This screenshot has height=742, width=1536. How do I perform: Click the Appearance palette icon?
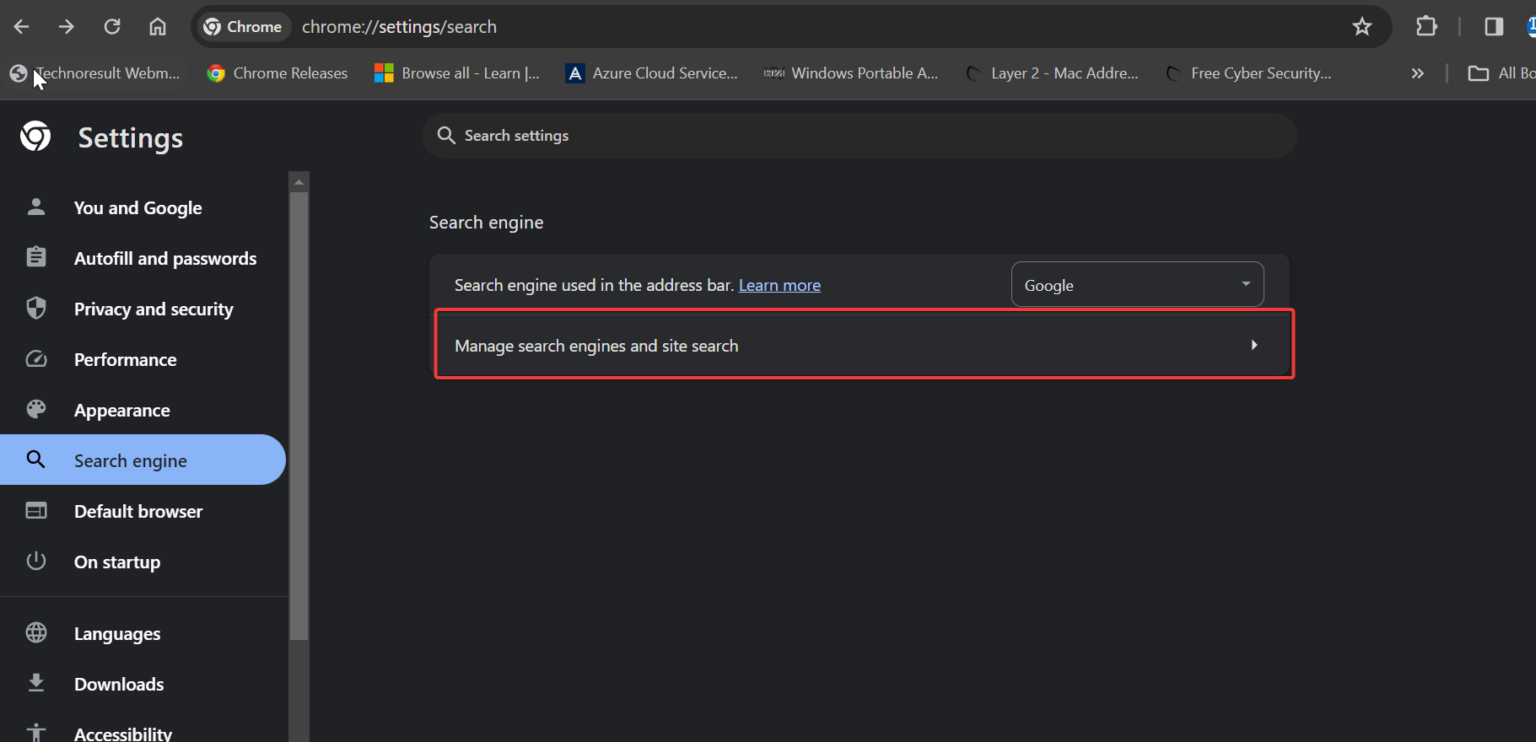(x=36, y=409)
